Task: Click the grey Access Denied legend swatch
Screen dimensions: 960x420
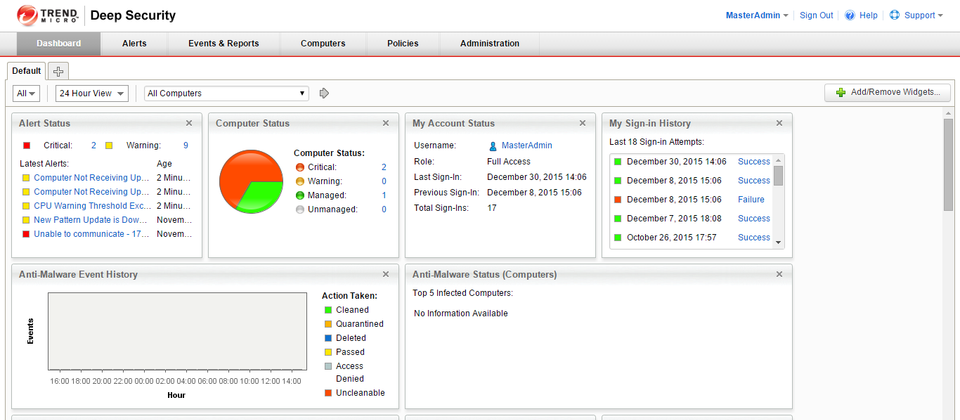Action: (328, 366)
